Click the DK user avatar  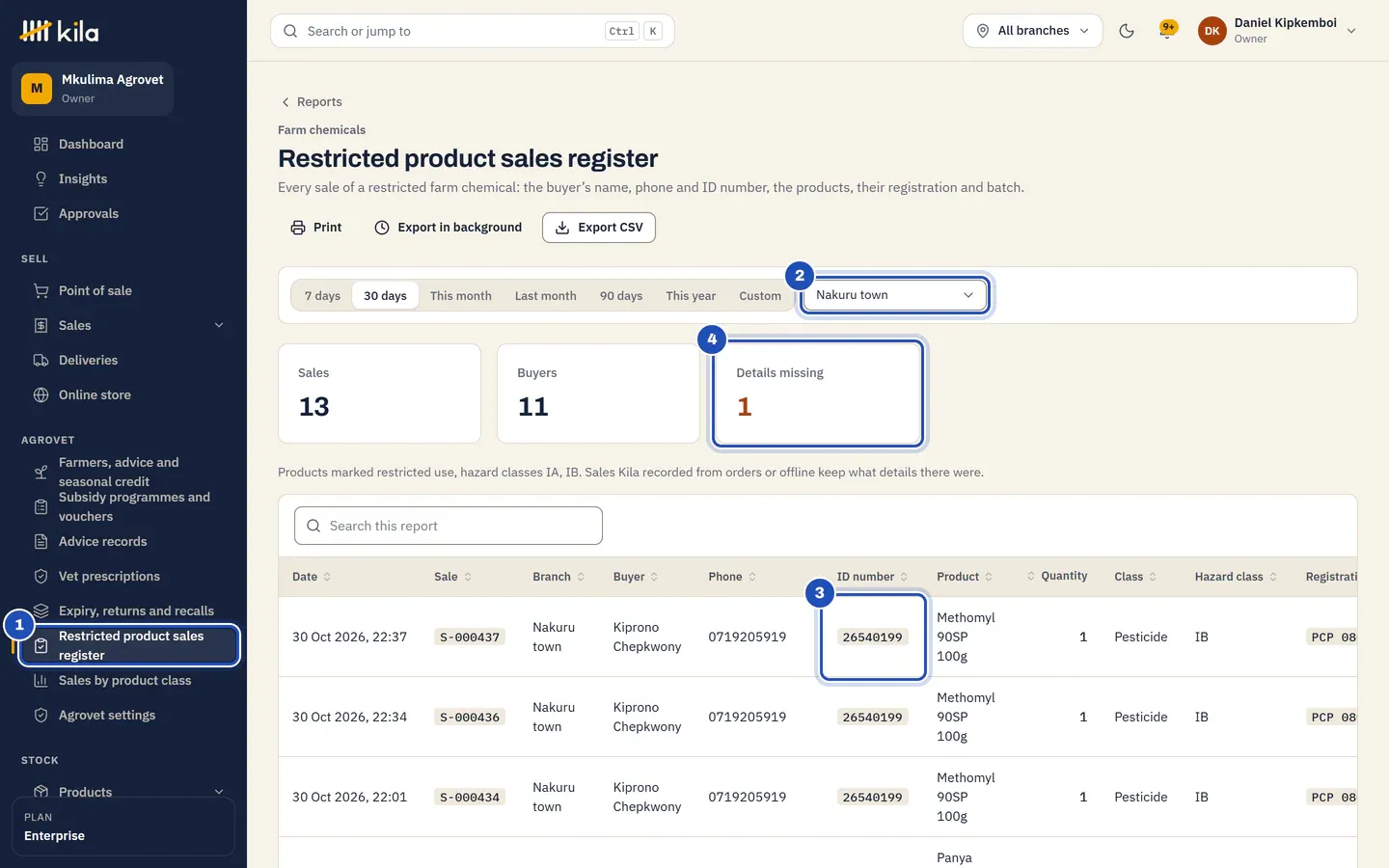tap(1212, 31)
